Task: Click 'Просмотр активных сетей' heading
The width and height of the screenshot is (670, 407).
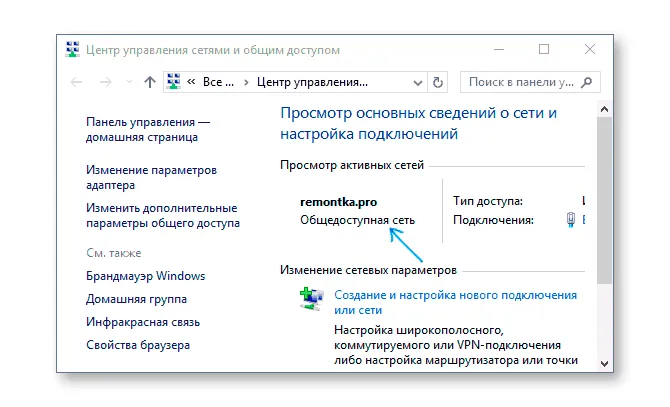Action: (352, 165)
